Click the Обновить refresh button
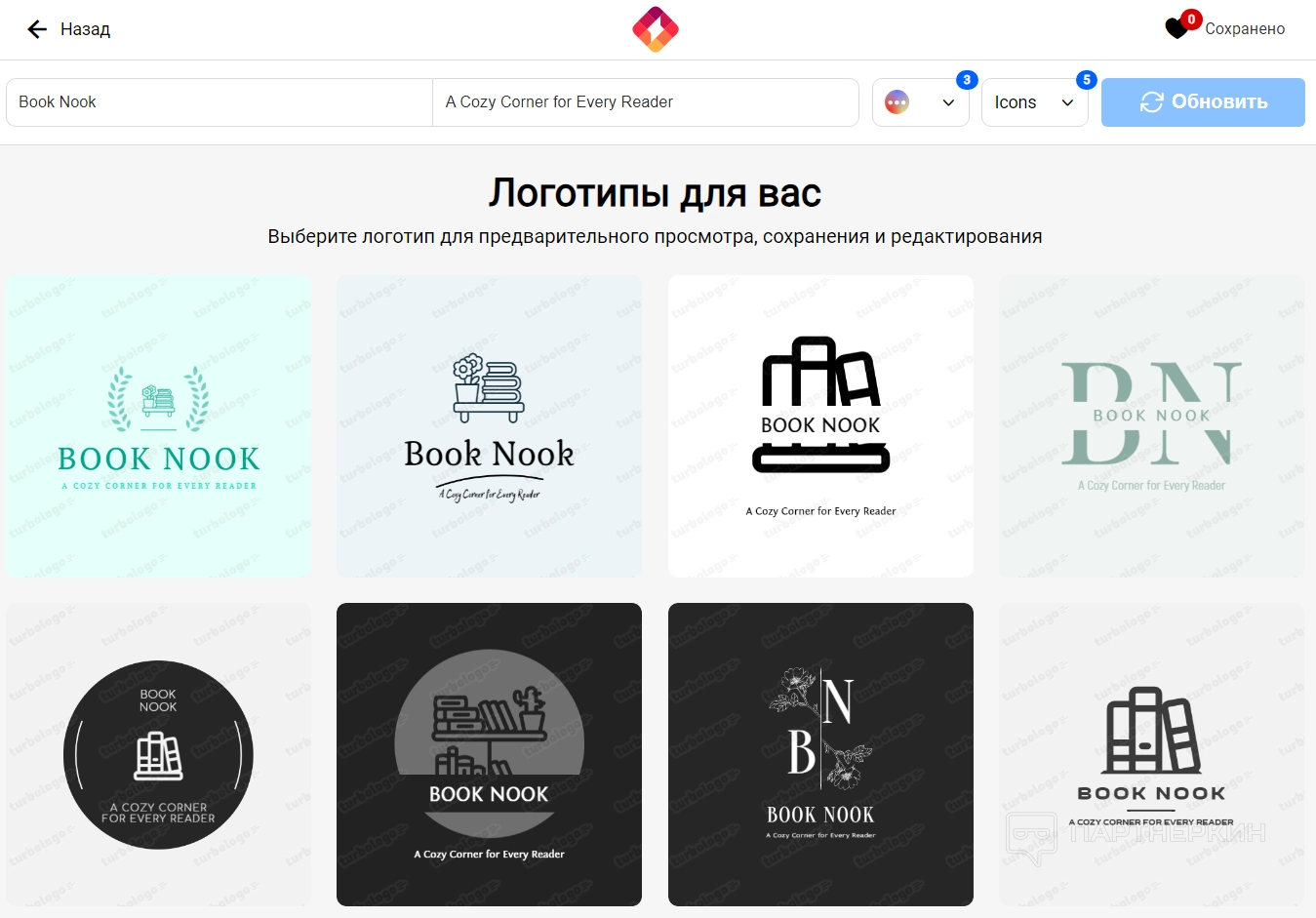The width and height of the screenshot is (1316, 918). 1203,102
